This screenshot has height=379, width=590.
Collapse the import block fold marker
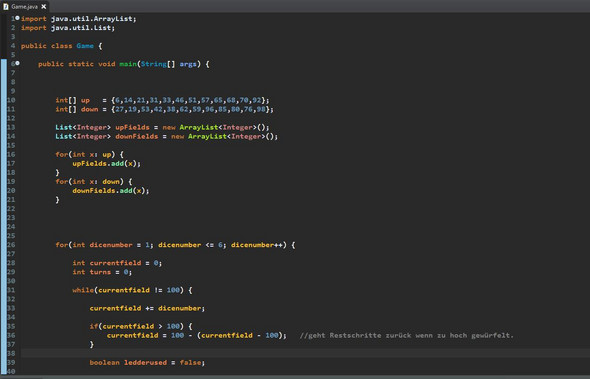(17, 18)
